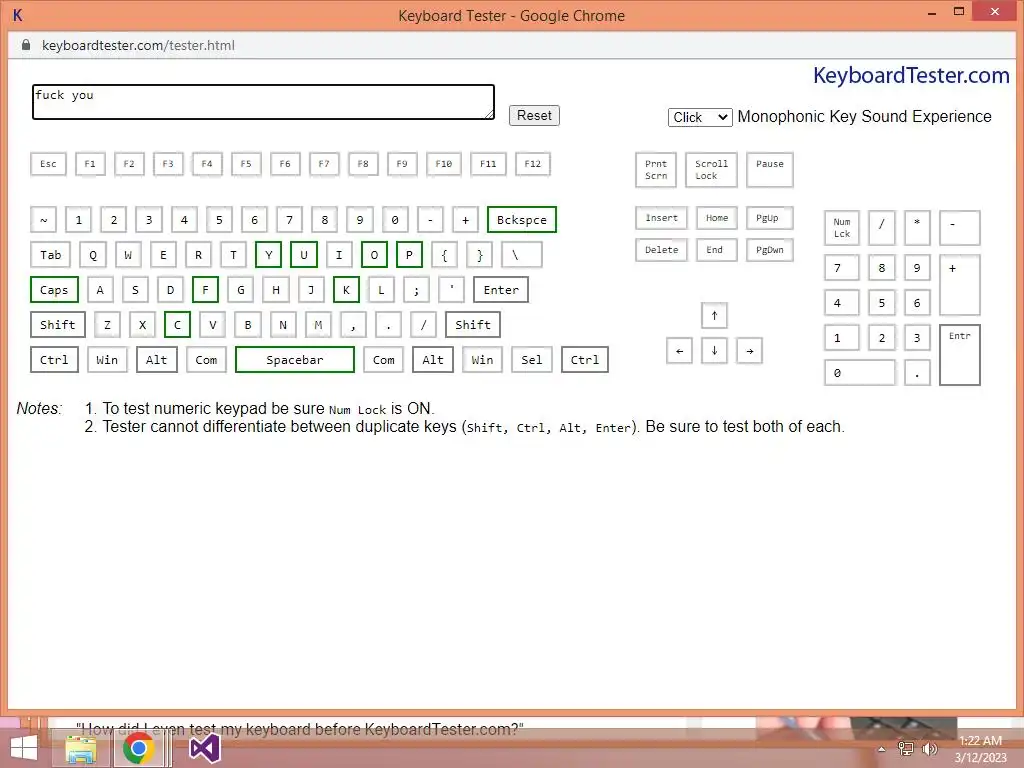
Task: Focus the text input area
Action: pyautogui.click(x=263, y=102)
